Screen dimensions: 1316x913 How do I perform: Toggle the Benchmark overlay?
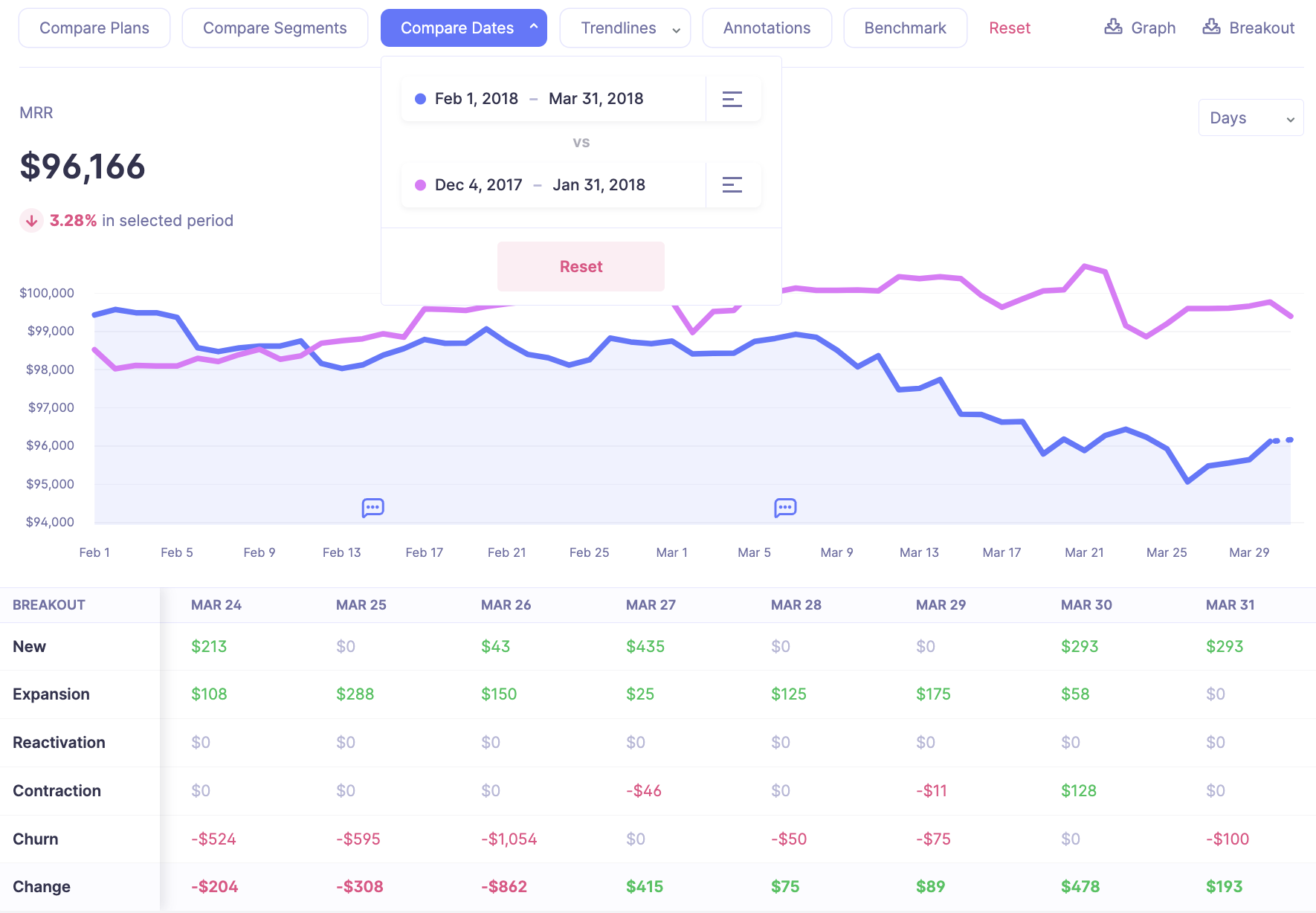(x=905, y=28)
